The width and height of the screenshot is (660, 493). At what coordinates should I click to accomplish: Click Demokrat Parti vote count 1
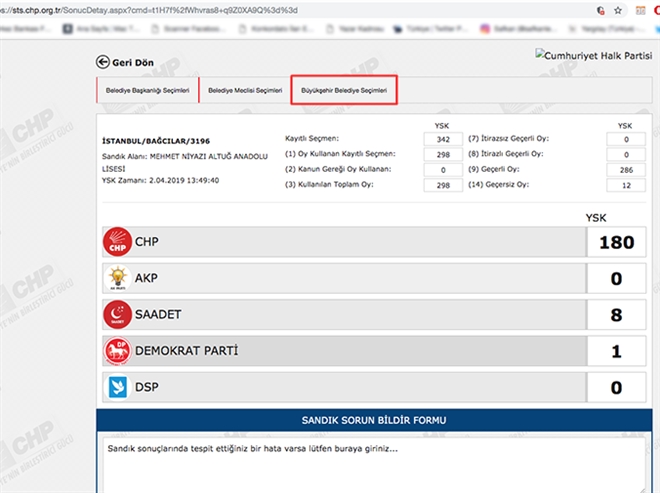(616, 351)
